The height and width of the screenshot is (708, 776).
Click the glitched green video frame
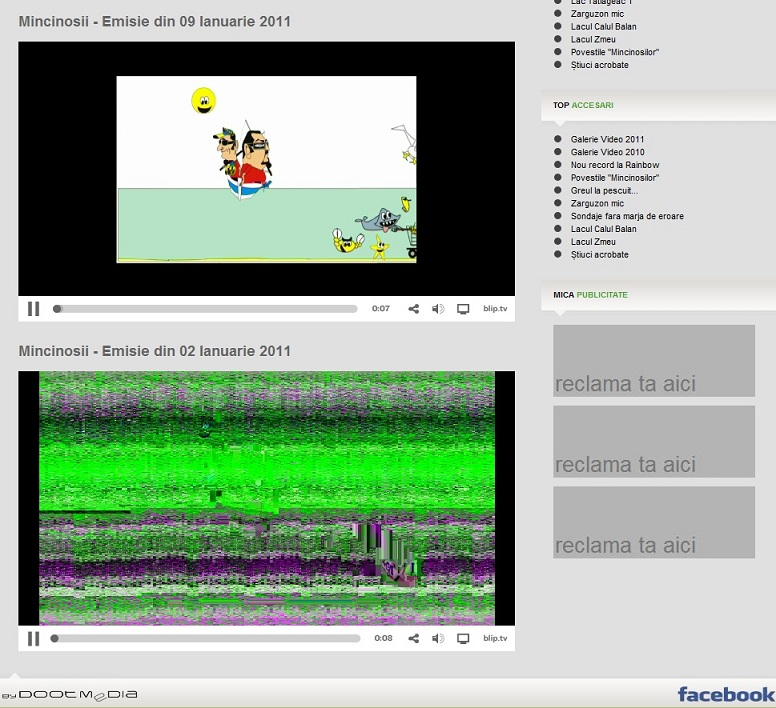click(x=267, y=498)
